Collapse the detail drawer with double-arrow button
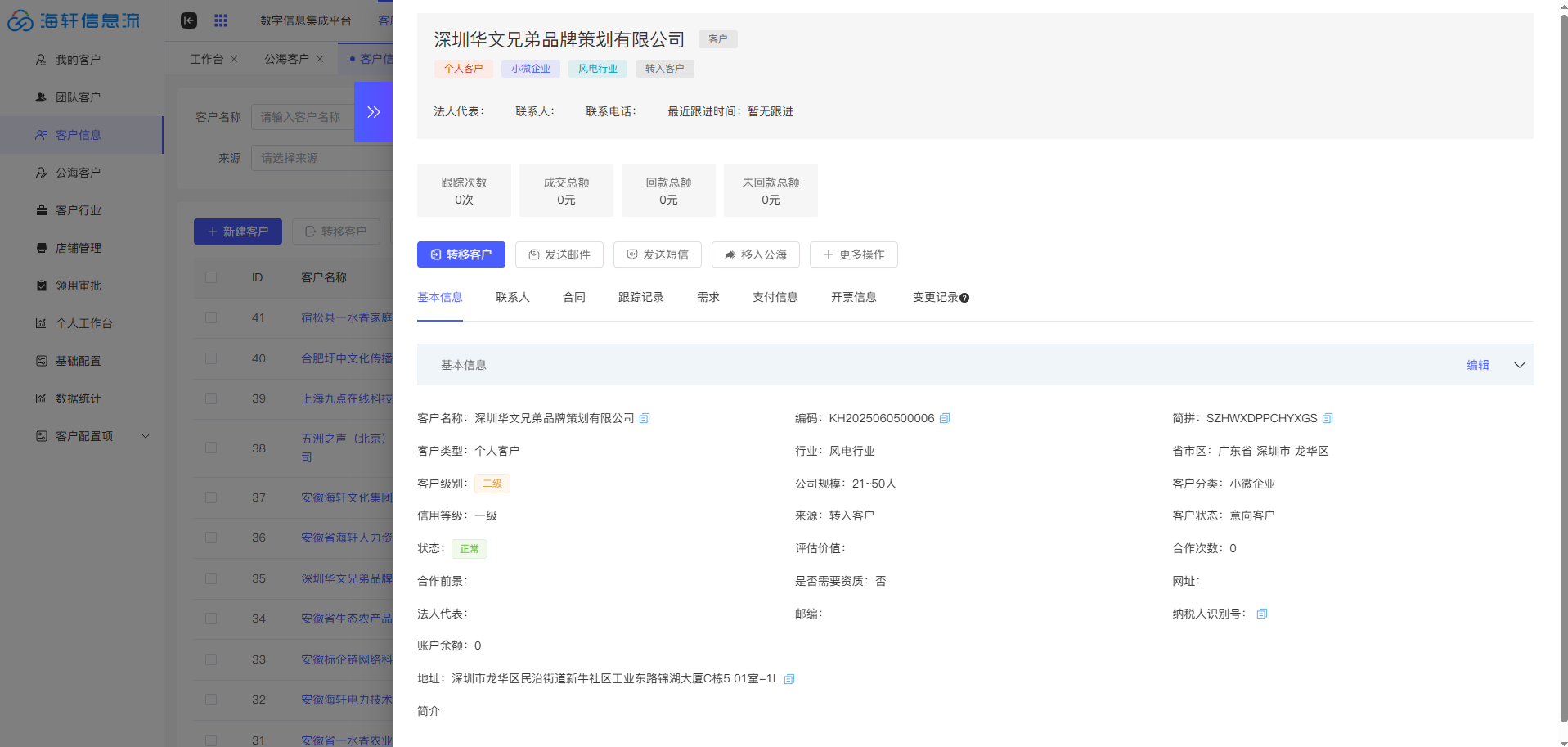Image resolution: width=1568 pixels, height=747 pixels. pyautogui.click(x=373, y=112)
